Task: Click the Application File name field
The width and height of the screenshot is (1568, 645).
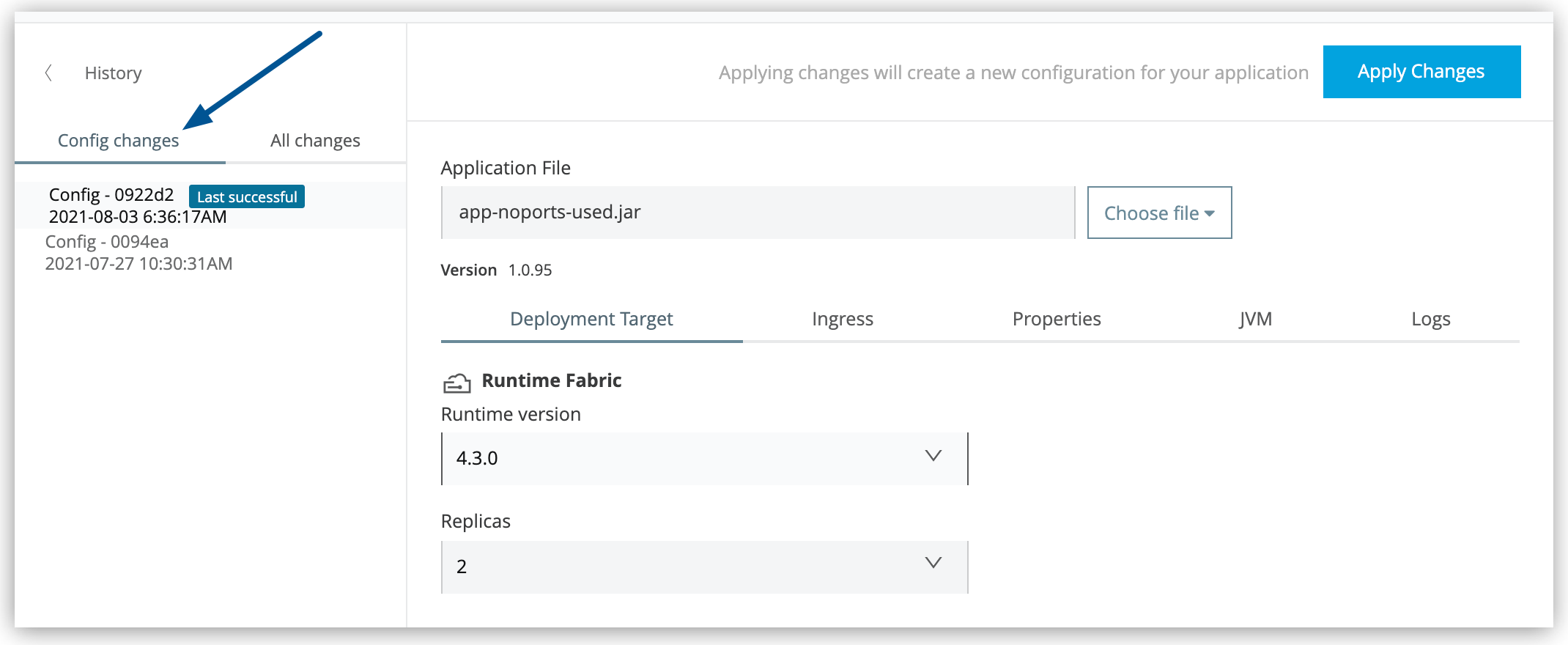Action: [x=758, y=213]
